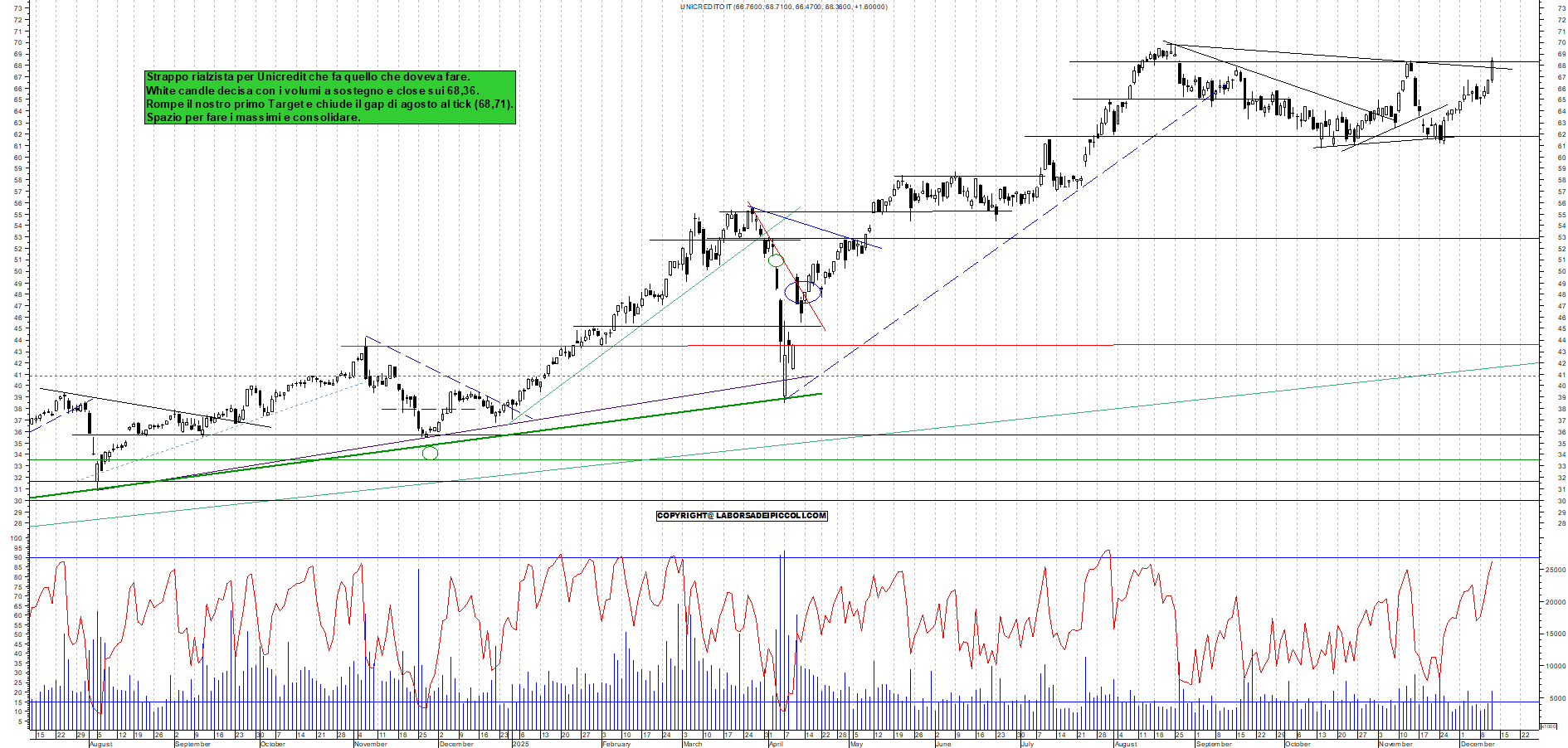Click the green annotation text box
The image size is (1568, 748).
click(329, 97)
